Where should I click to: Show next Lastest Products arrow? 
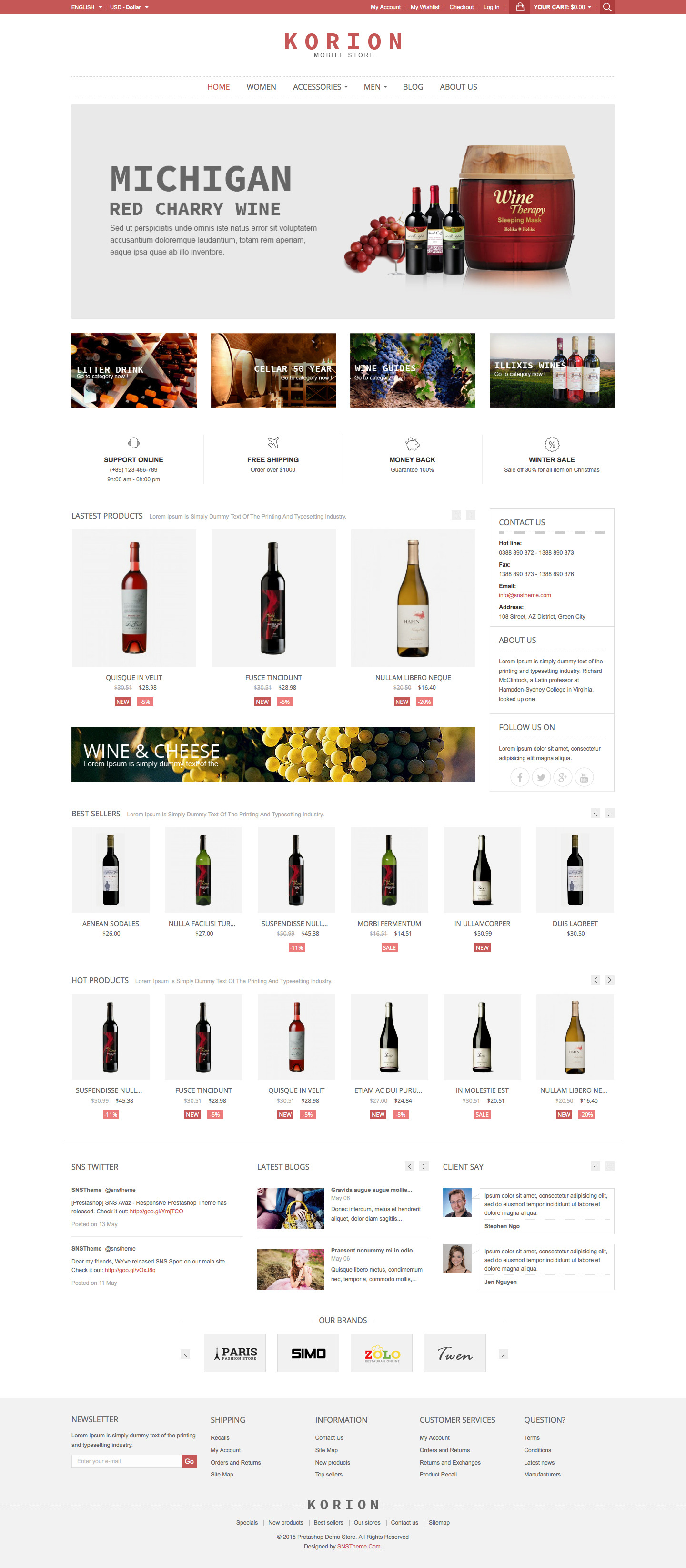point(471,515)
